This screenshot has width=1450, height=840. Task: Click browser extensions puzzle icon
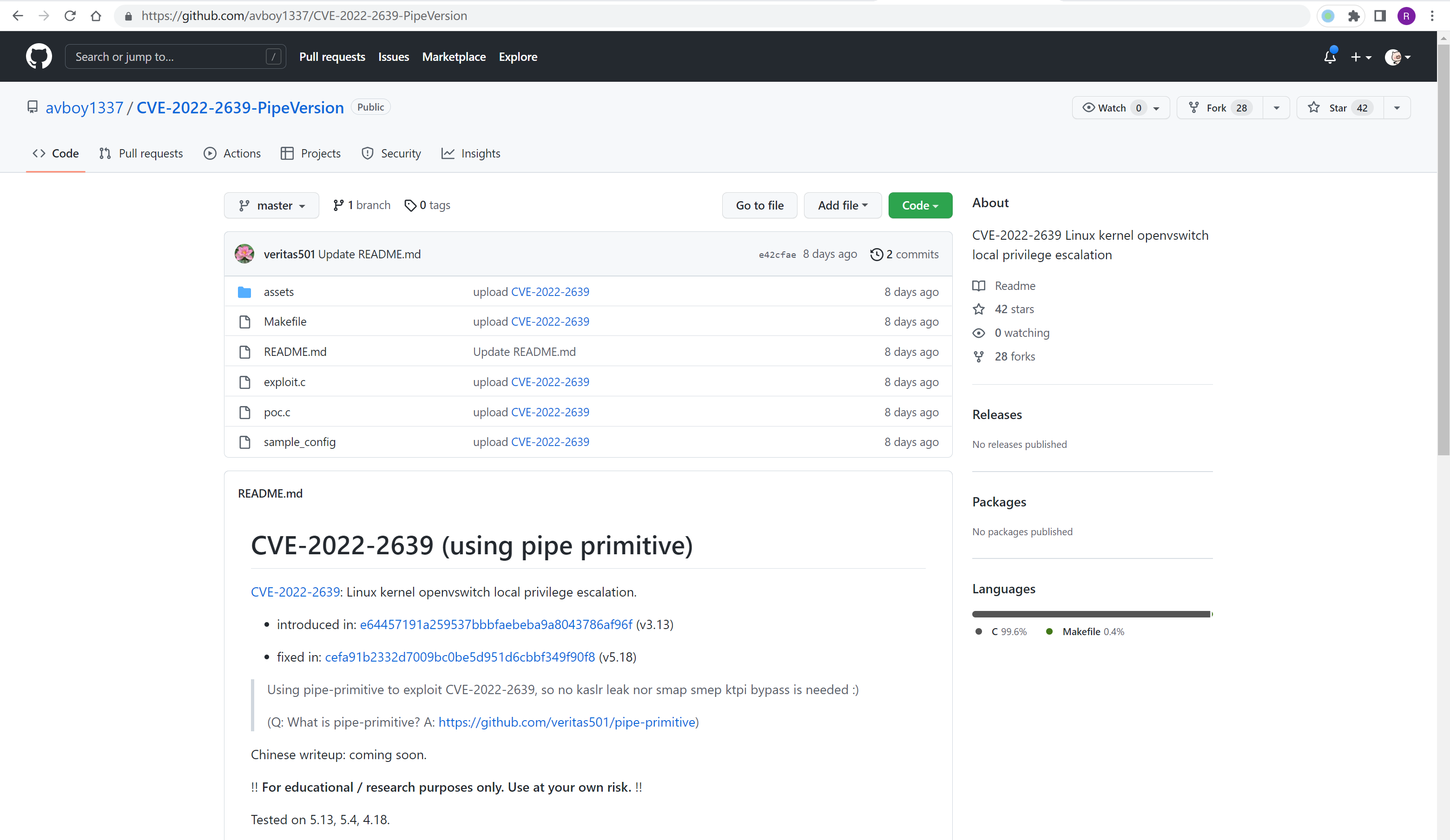point(1353,16)
